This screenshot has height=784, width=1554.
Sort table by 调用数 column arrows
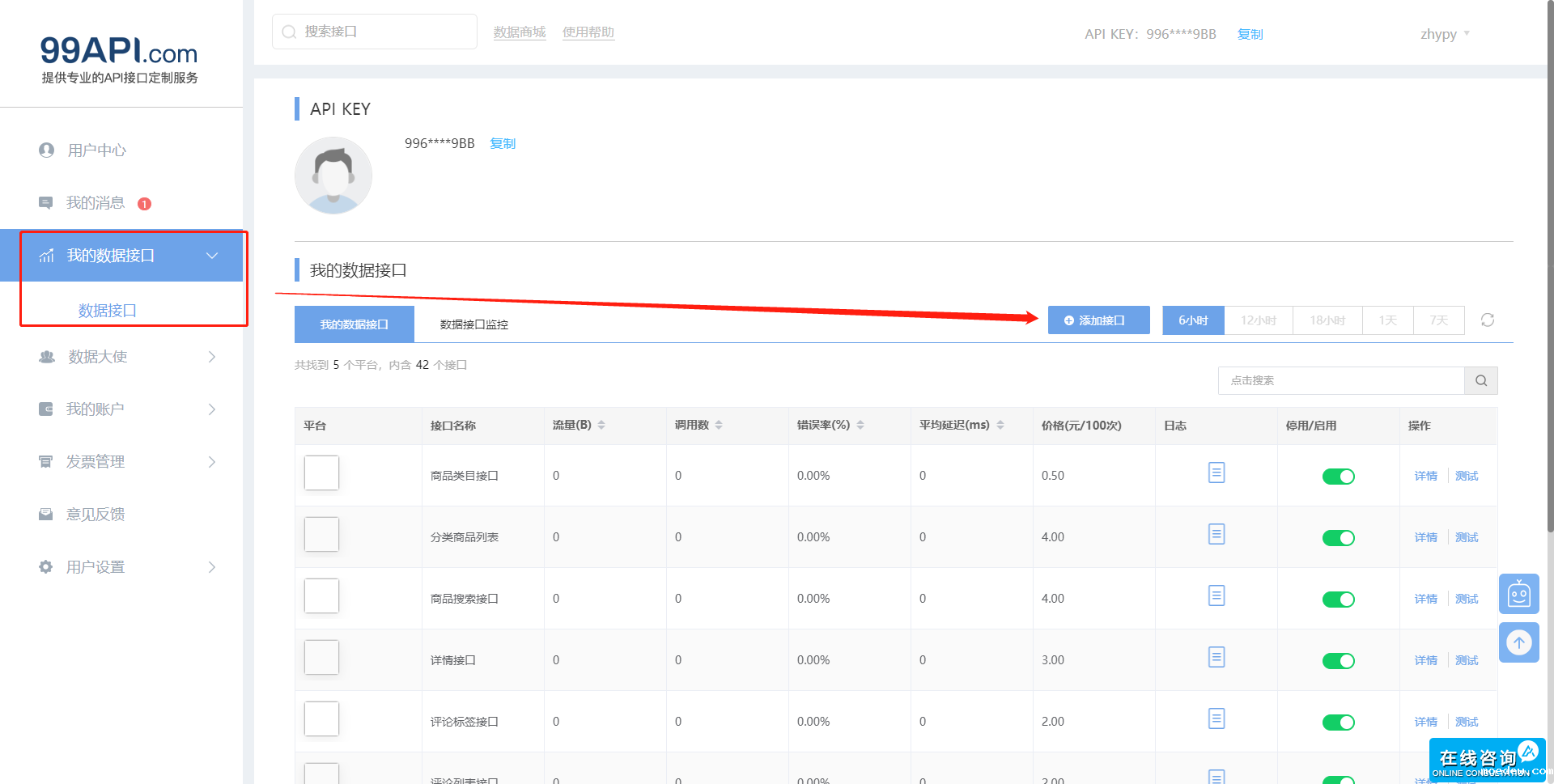pos(719,426)
